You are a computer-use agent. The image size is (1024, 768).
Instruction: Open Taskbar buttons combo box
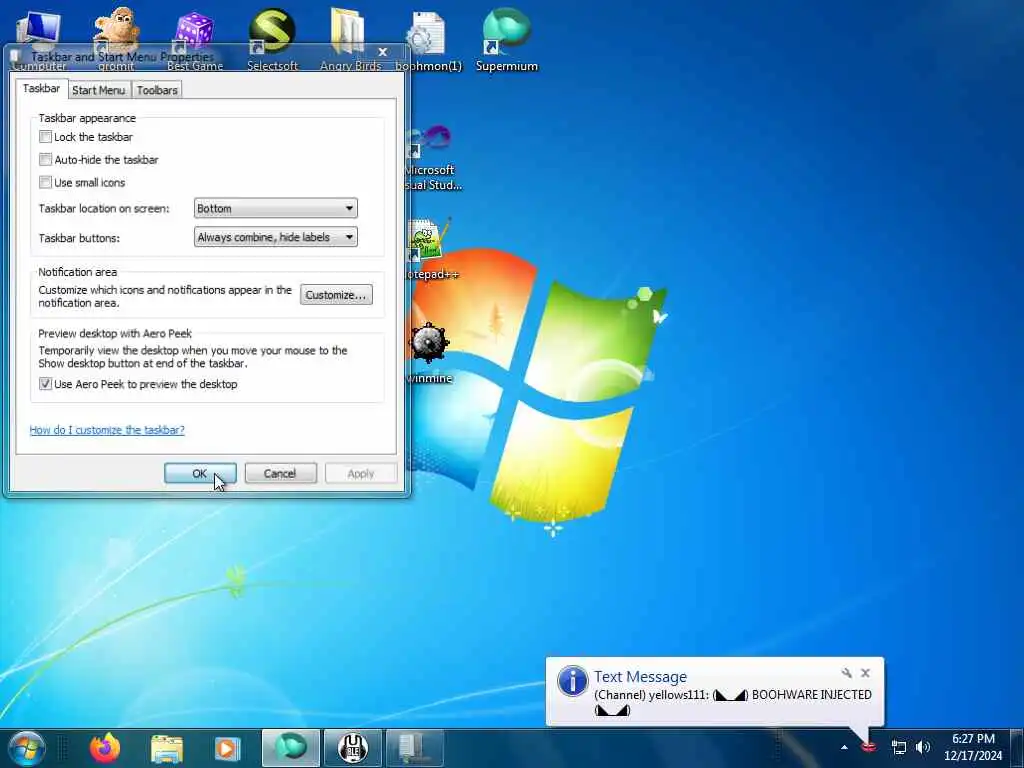(x=276, y=237)
